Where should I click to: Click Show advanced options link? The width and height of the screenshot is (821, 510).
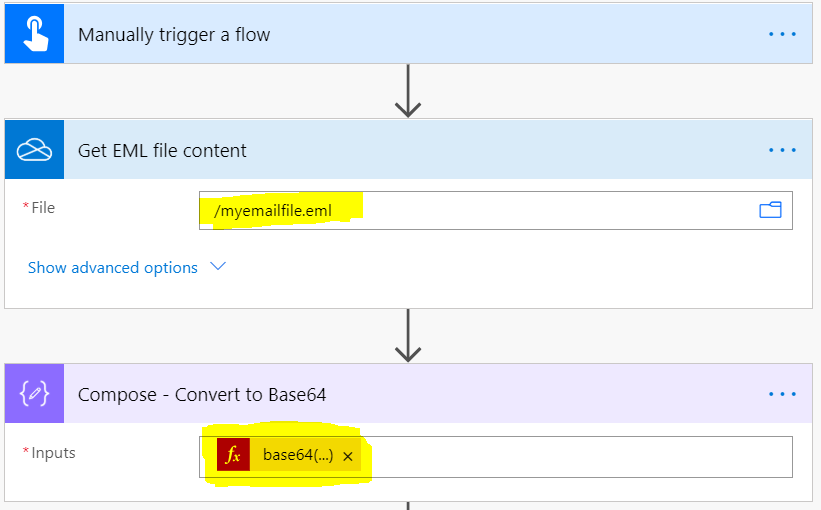[112, 267]
